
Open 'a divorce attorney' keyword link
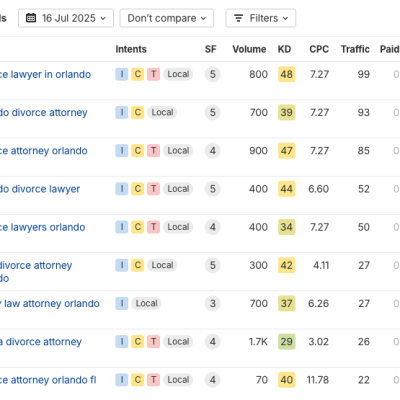41,342
